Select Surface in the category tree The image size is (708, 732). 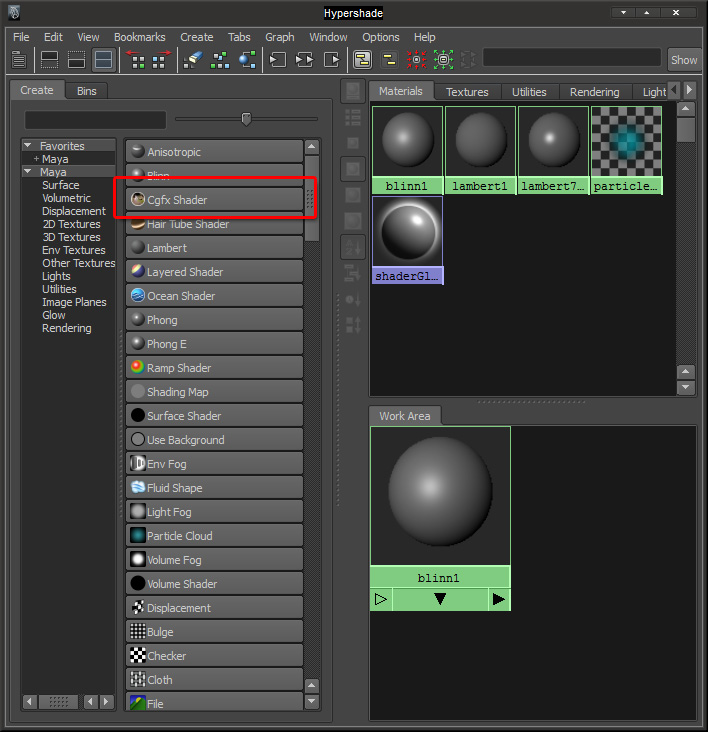(x=61, y=185)
